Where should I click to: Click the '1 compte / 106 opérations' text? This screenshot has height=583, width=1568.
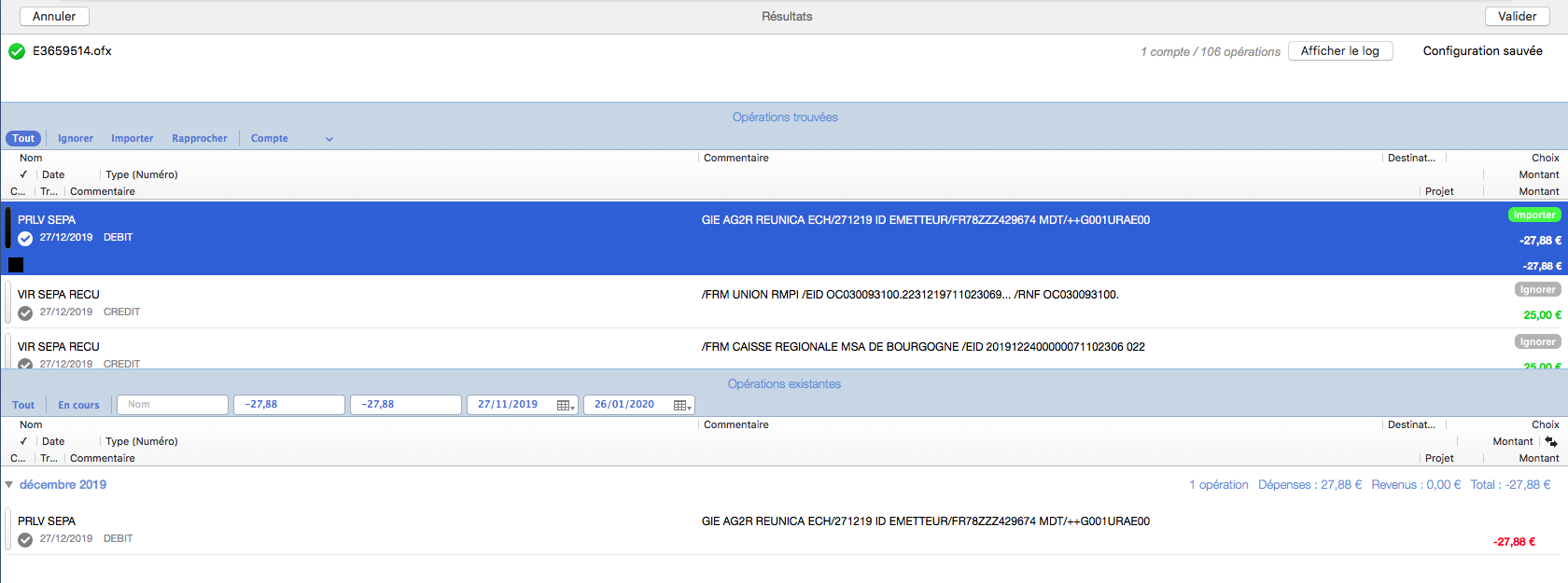click(1211, 52)
